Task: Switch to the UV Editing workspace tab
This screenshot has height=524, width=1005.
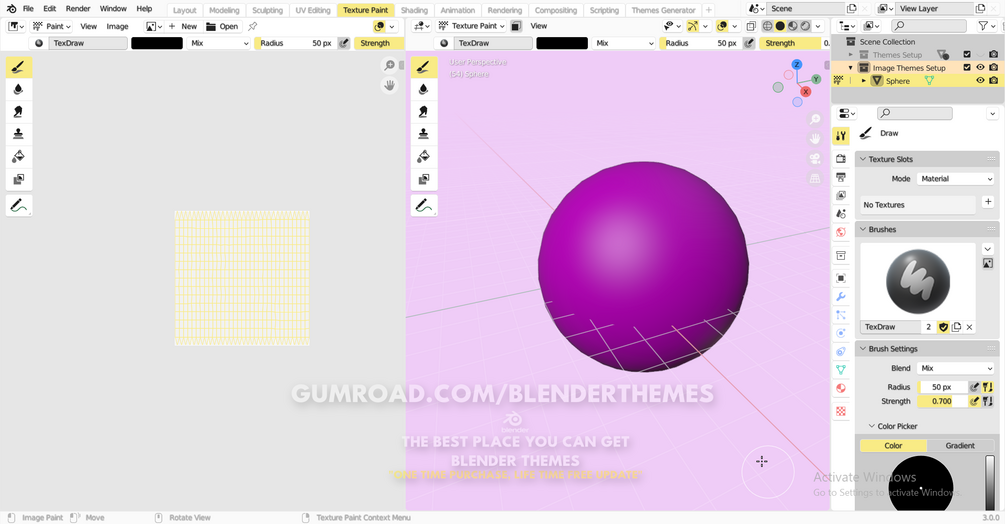Action: (x=313, y=10)
